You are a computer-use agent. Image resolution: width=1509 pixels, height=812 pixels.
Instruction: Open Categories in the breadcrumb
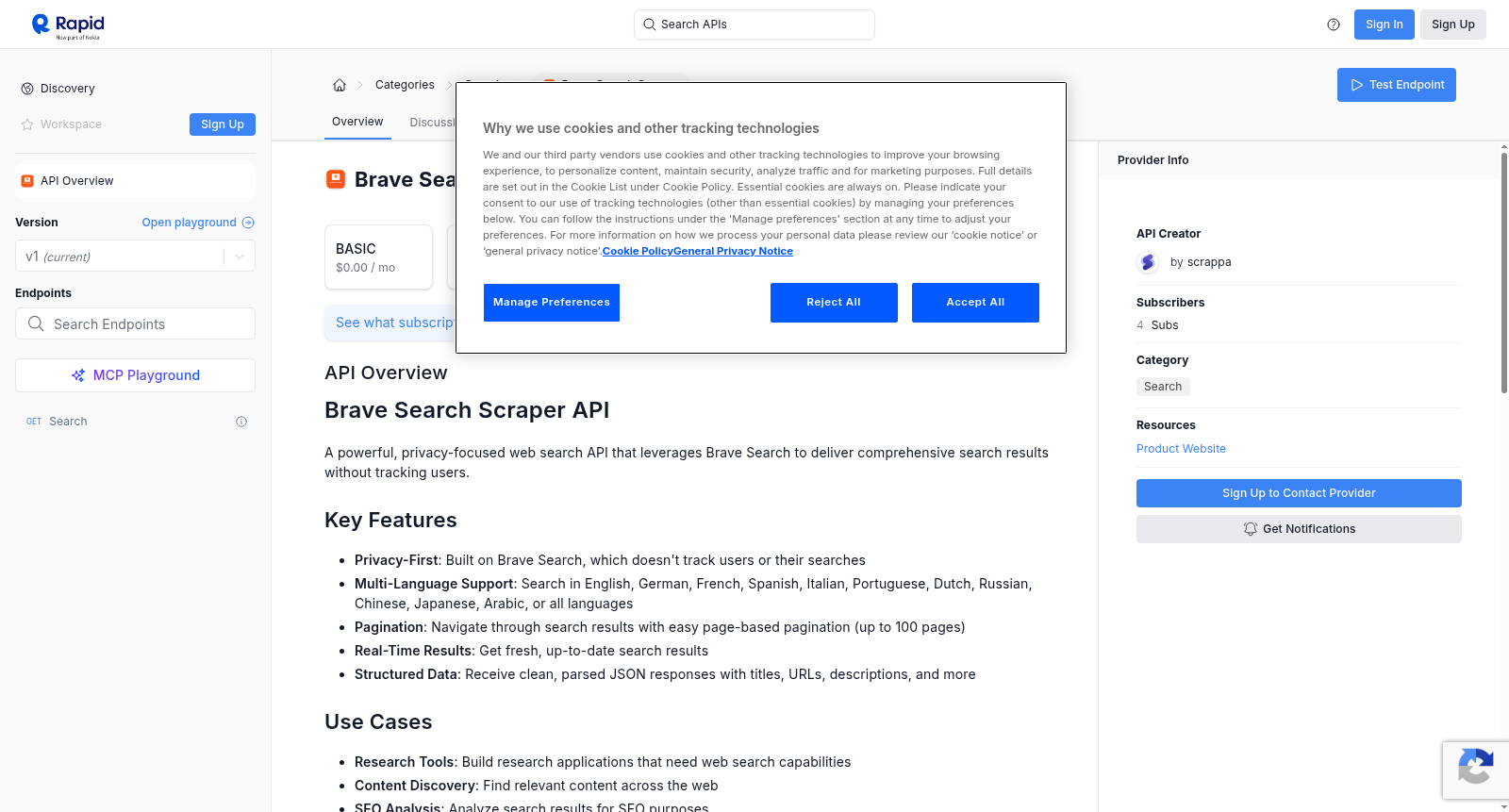pos(405,85)
